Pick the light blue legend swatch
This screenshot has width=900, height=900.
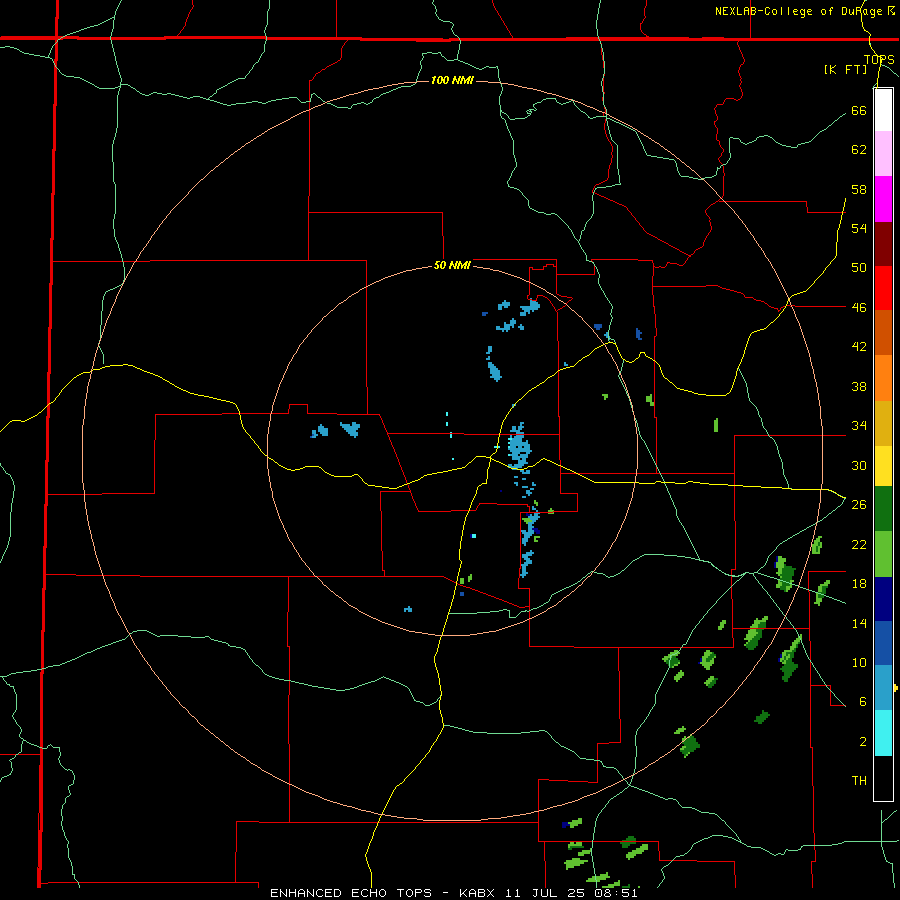point(883,687)
